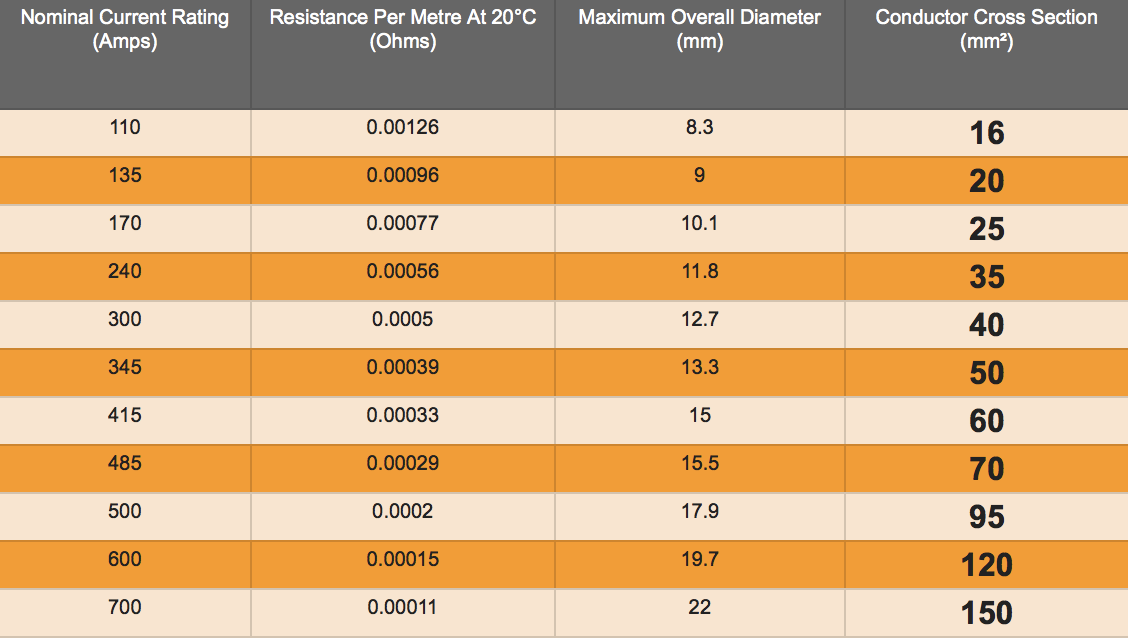Click the 485 amps current rating
This screenshot has height=638, width=1128.
click(124, 463)
